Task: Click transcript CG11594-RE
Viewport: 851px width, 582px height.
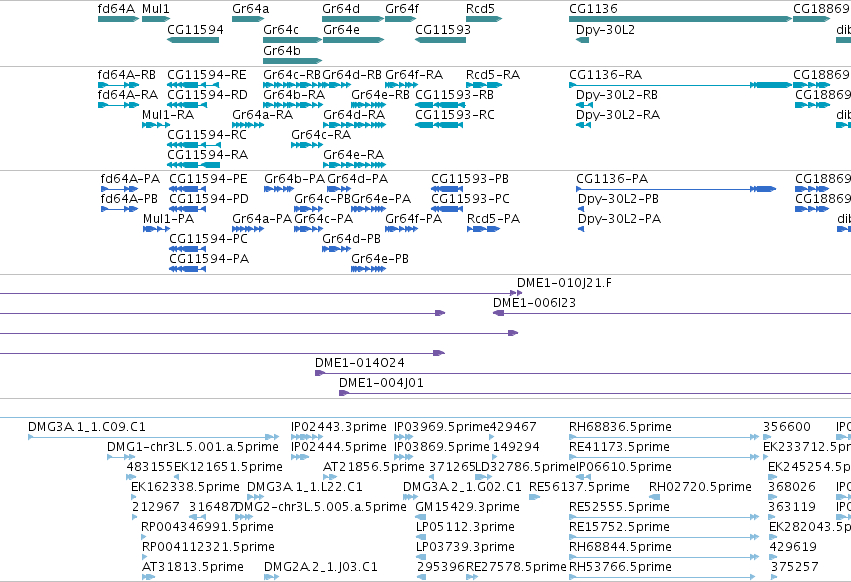Action: [207, 75]
